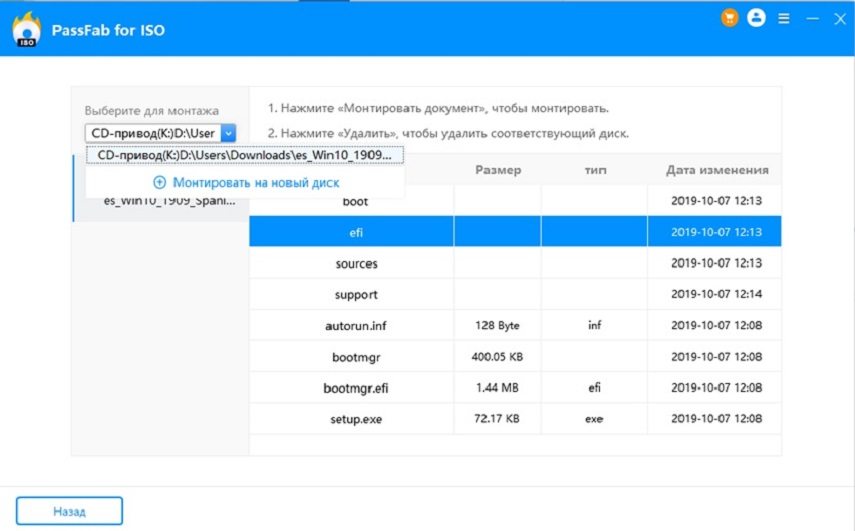This screenshot has width=855, height=531.
Task: Minimize the PassFab window
Action: (x=812, y=18)
